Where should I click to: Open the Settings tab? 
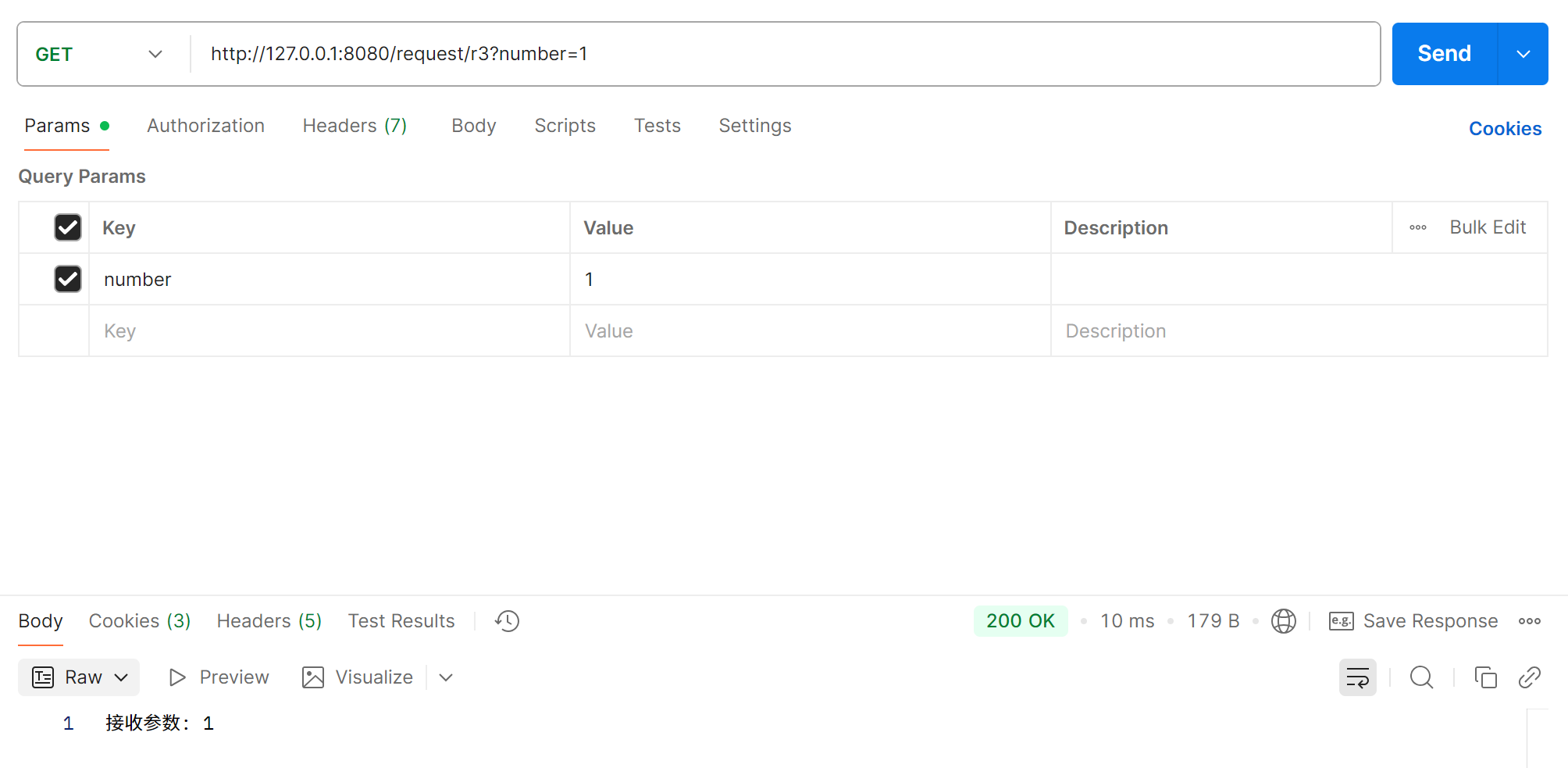tap(754, 126)
